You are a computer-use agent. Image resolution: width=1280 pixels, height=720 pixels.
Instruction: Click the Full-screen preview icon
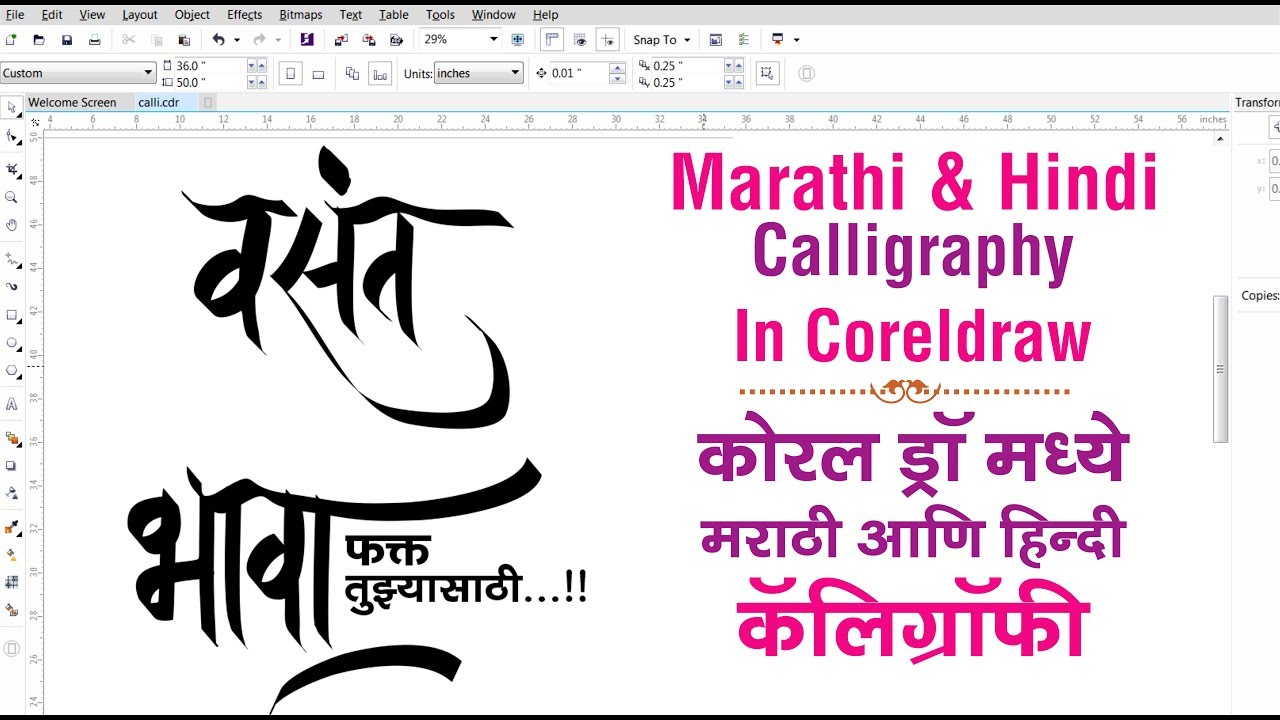[518, 40]
